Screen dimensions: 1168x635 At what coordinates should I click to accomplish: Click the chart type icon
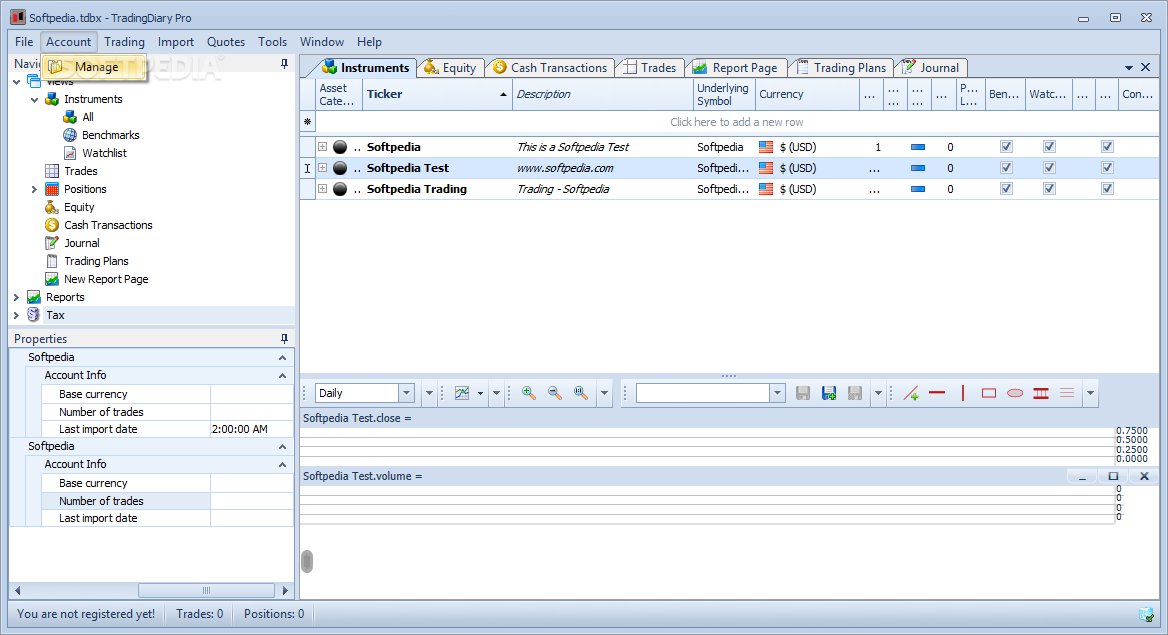[x=462, y=393]
